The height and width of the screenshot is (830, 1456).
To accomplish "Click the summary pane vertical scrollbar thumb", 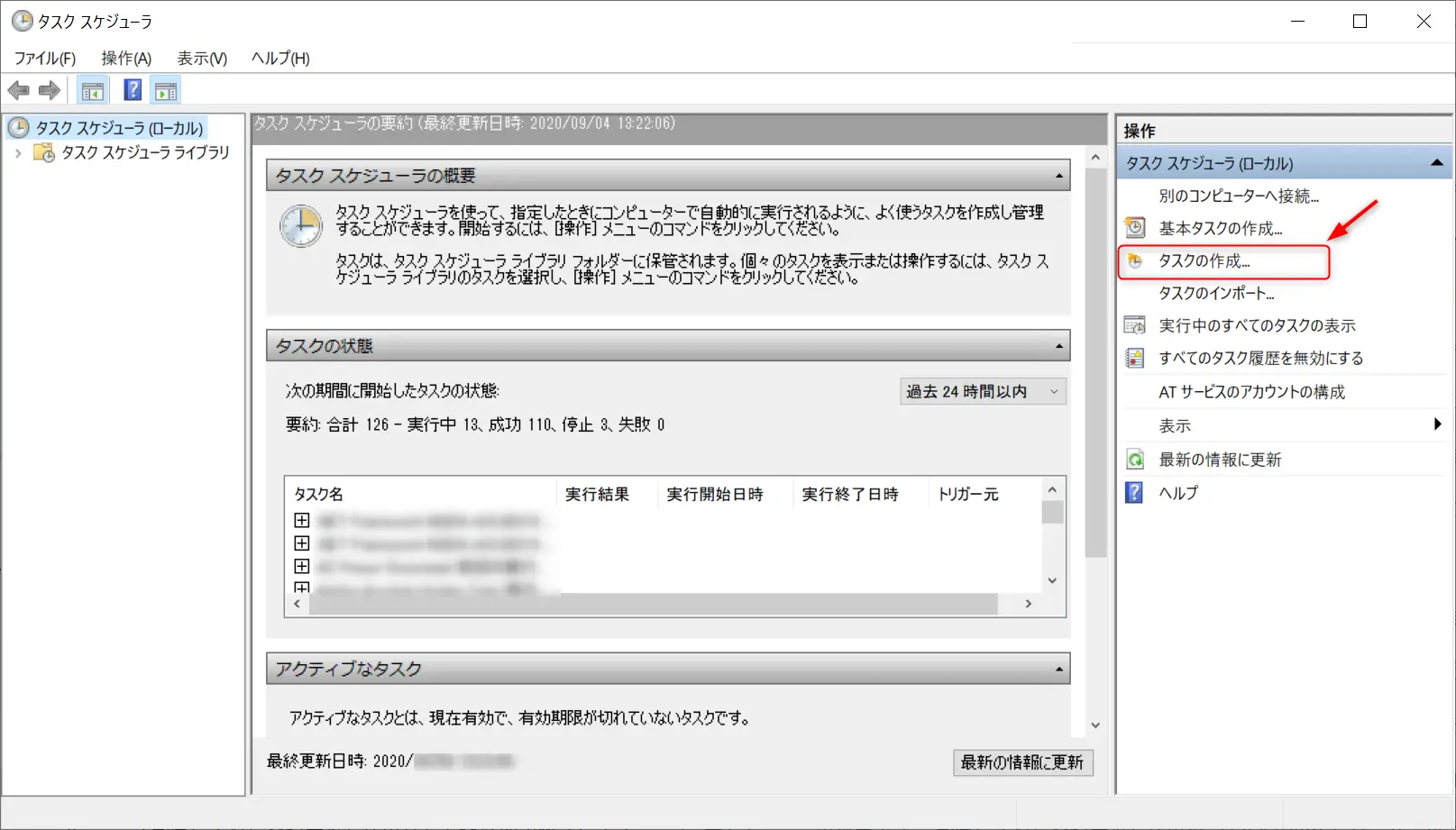I will coord(1095,364).
